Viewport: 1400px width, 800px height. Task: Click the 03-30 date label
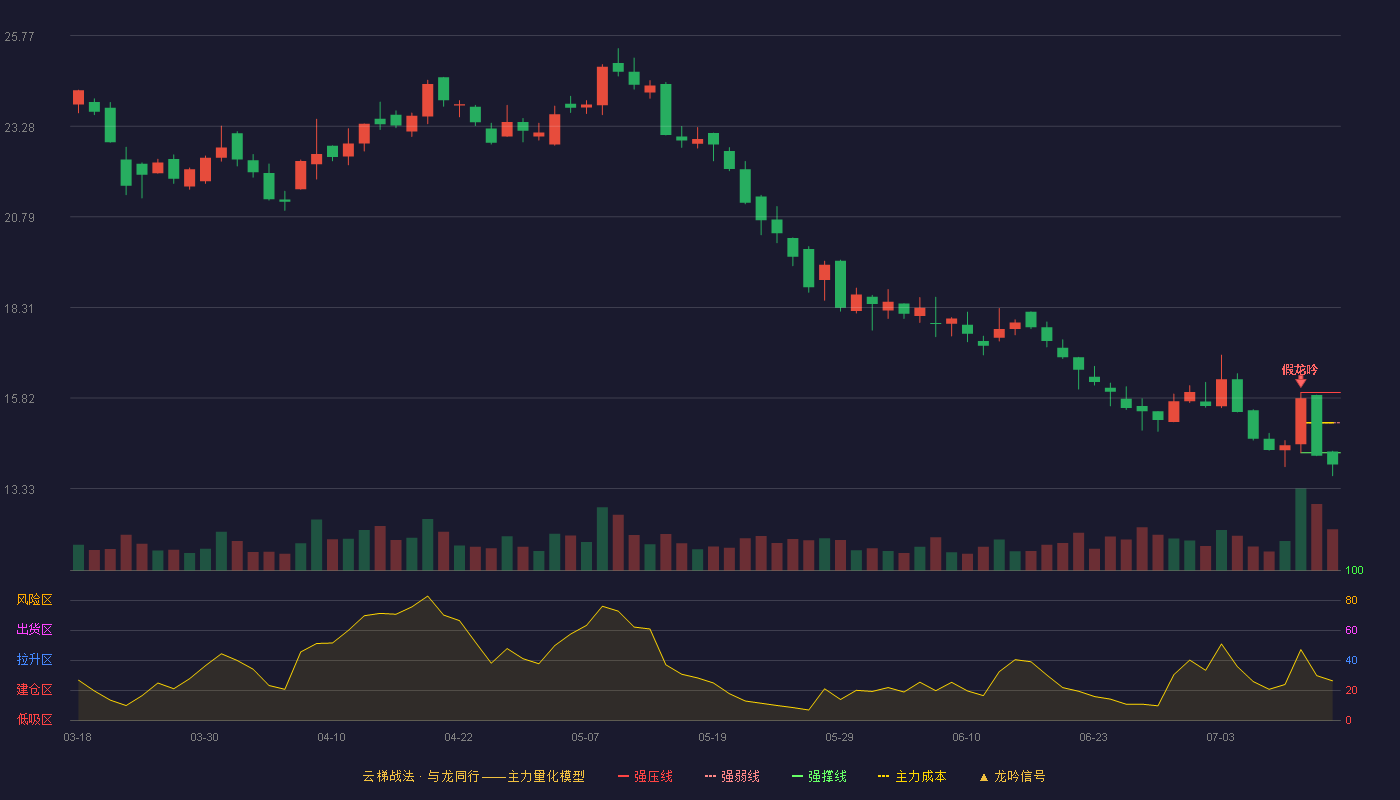204,737
